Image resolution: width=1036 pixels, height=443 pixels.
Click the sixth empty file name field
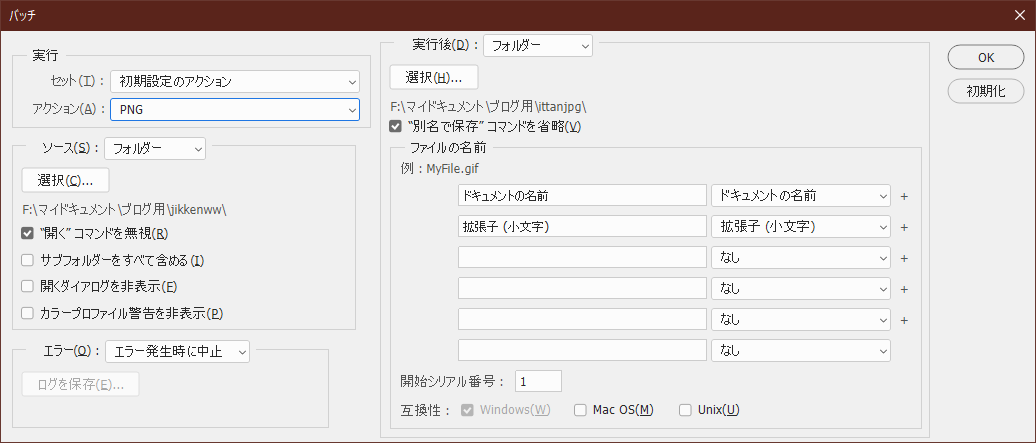(582, 350)
